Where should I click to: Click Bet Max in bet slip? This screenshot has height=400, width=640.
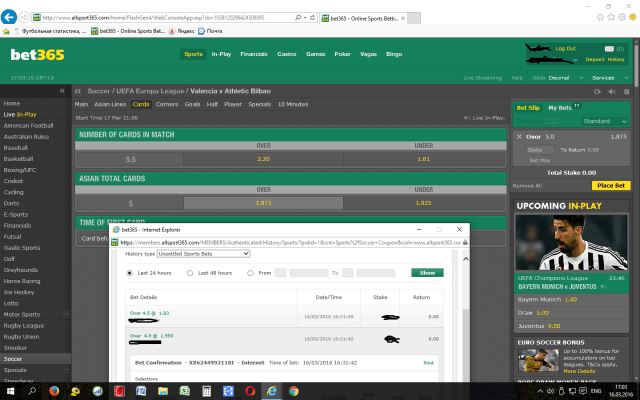[x=540, y=160]
